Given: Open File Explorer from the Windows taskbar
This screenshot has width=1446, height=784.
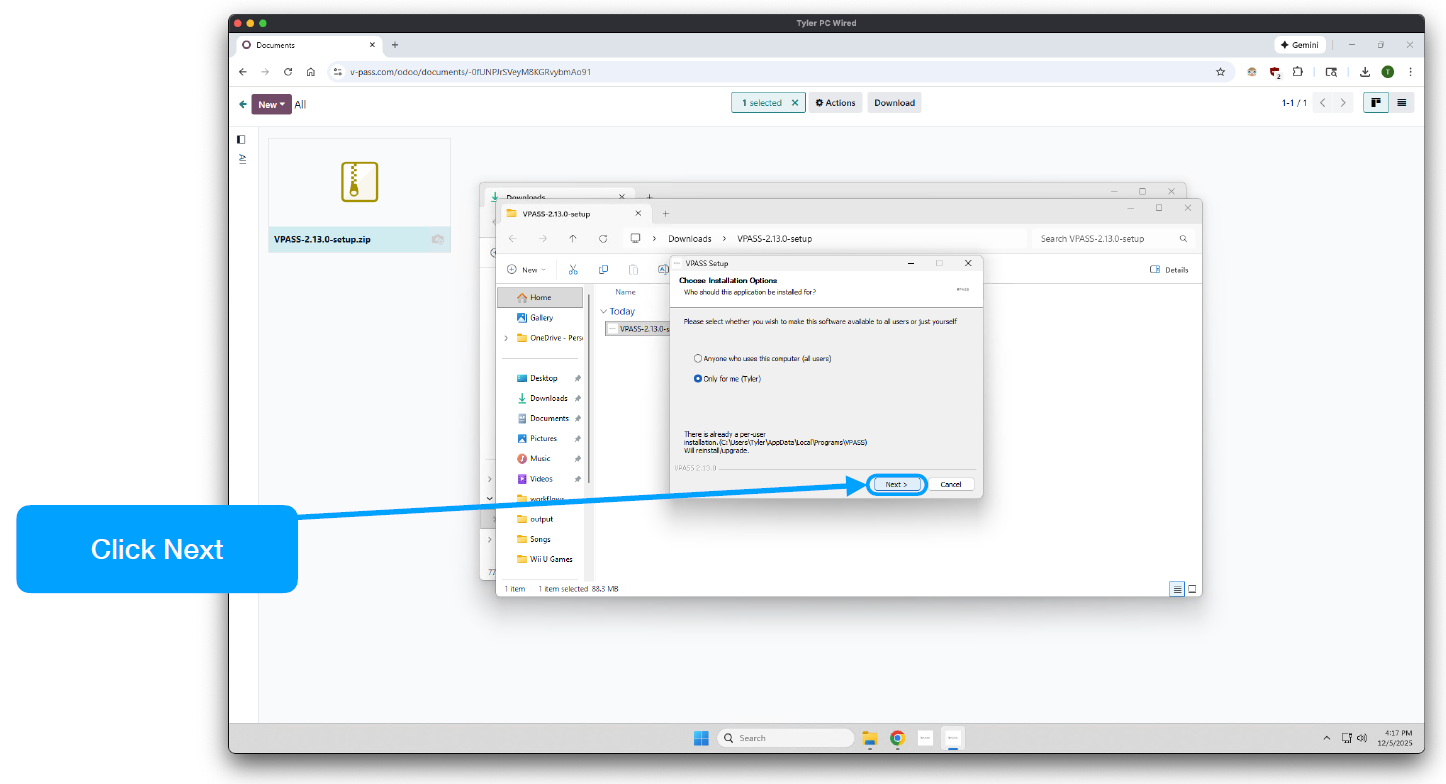Looking at the screenshot, I should coord(870,738).
